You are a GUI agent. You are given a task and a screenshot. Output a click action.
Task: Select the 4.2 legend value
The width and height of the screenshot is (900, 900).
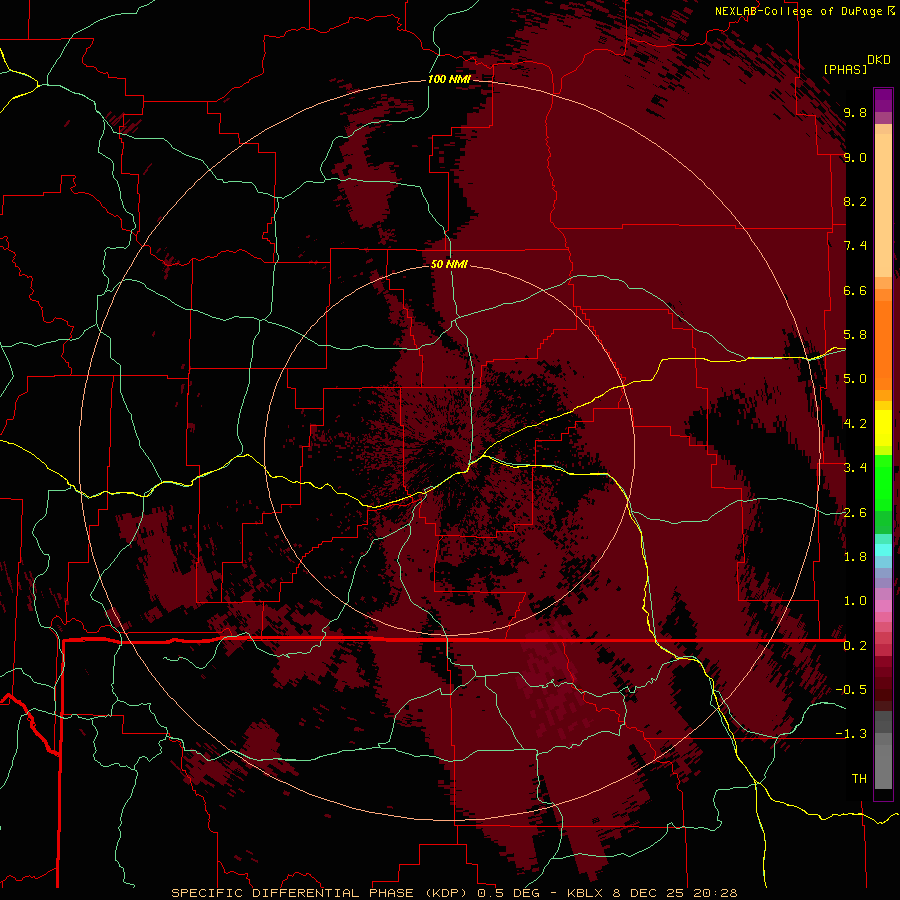(x=855, y=424)
